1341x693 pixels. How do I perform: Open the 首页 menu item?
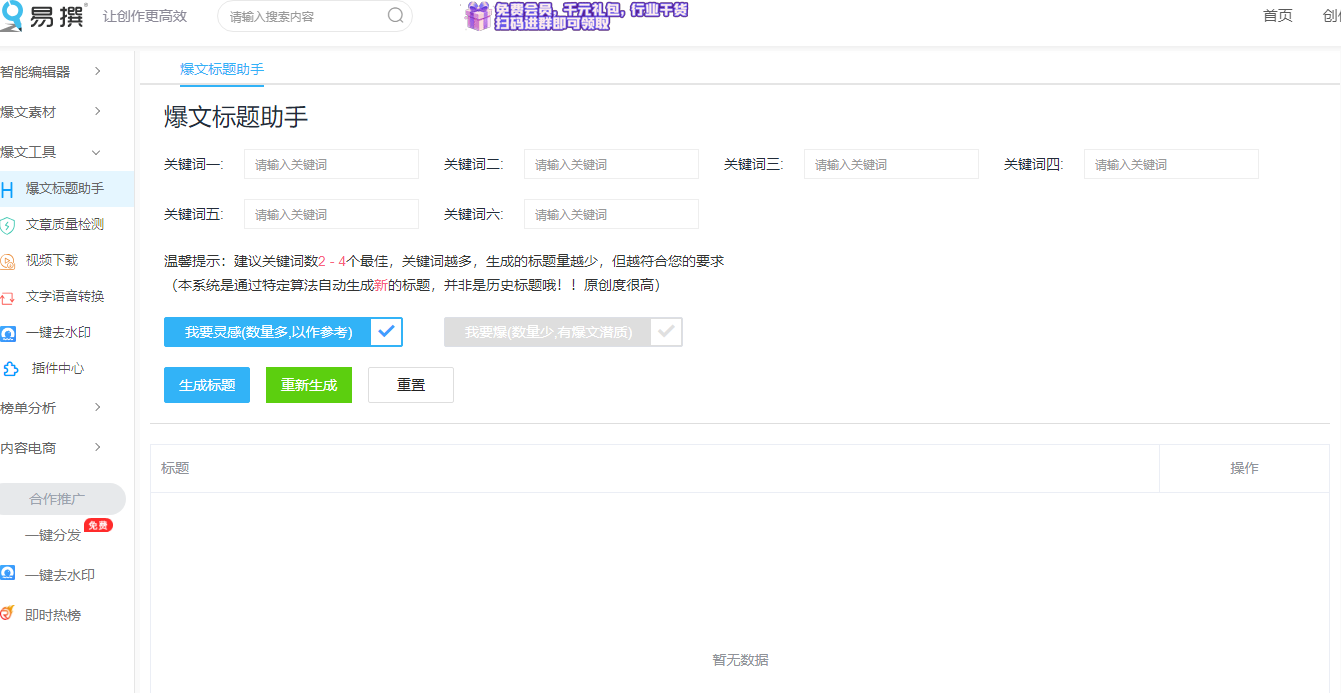[x=1277, y=16]
